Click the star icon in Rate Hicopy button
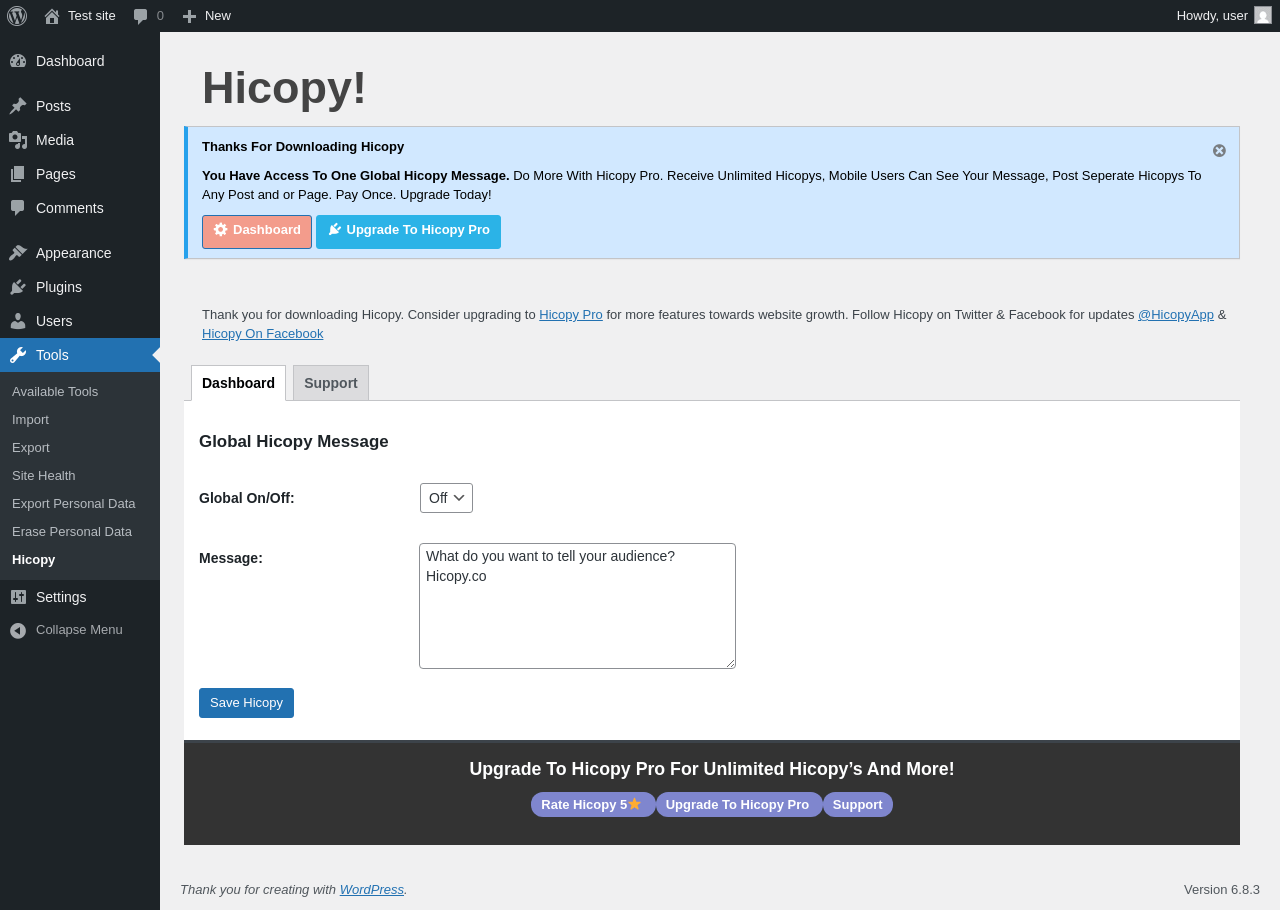The image size is (1280, 910). click(x=634, y=804)
